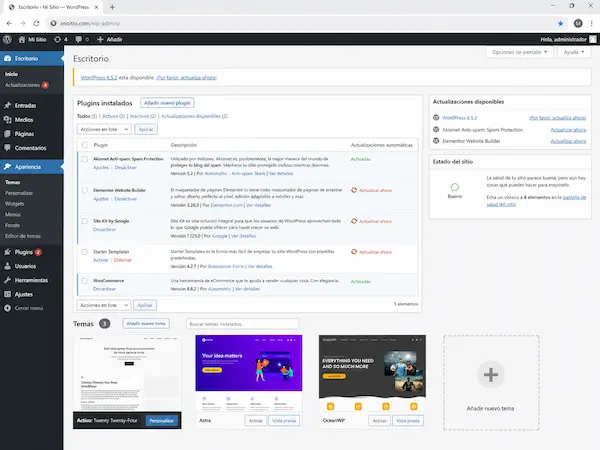The height and width of the screenshot is (450, 600).
Task: Open Astra theme thumbnail
Action: (x=249, y=373)
